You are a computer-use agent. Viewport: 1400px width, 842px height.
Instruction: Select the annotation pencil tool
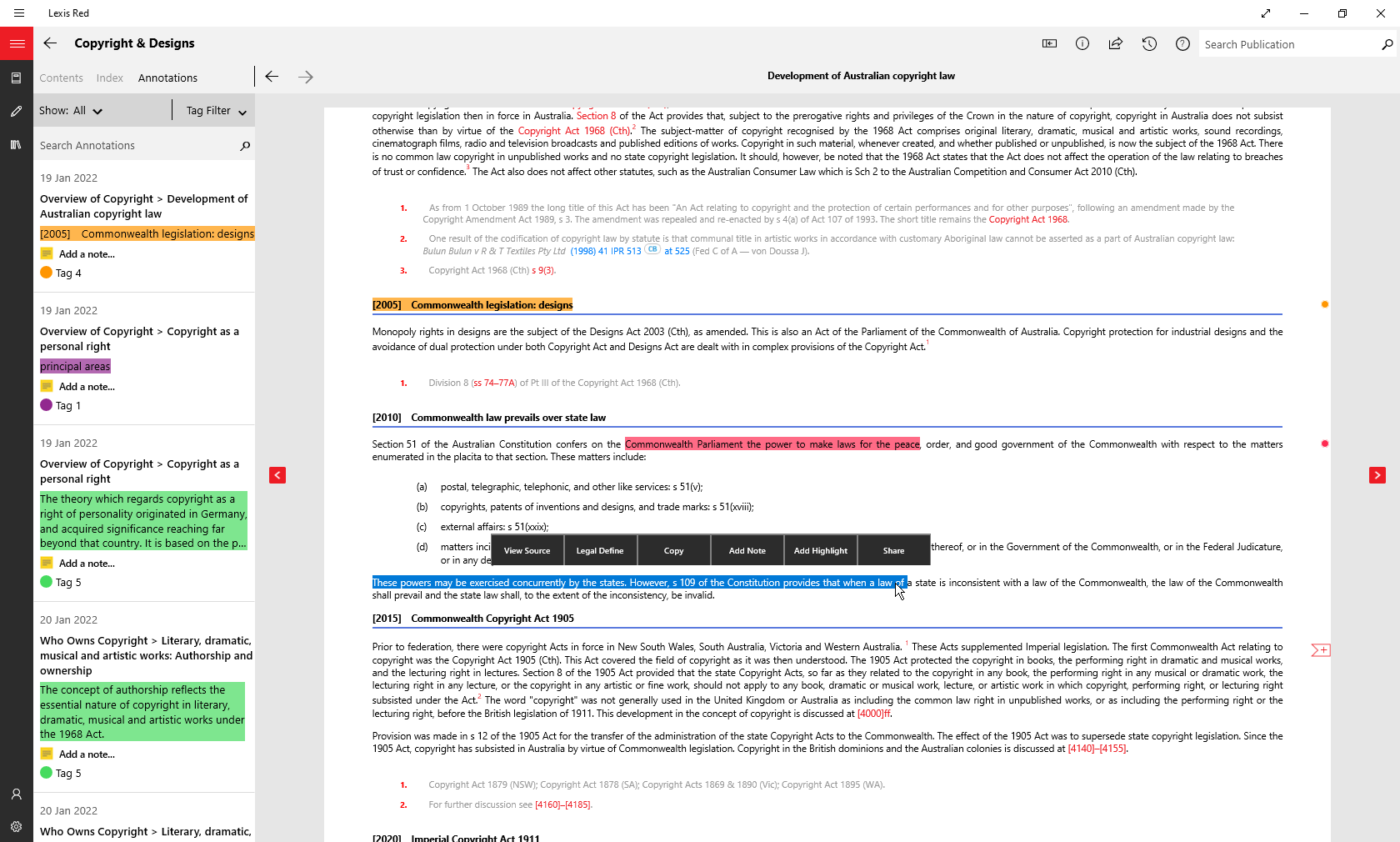click(x=16, y=110)
